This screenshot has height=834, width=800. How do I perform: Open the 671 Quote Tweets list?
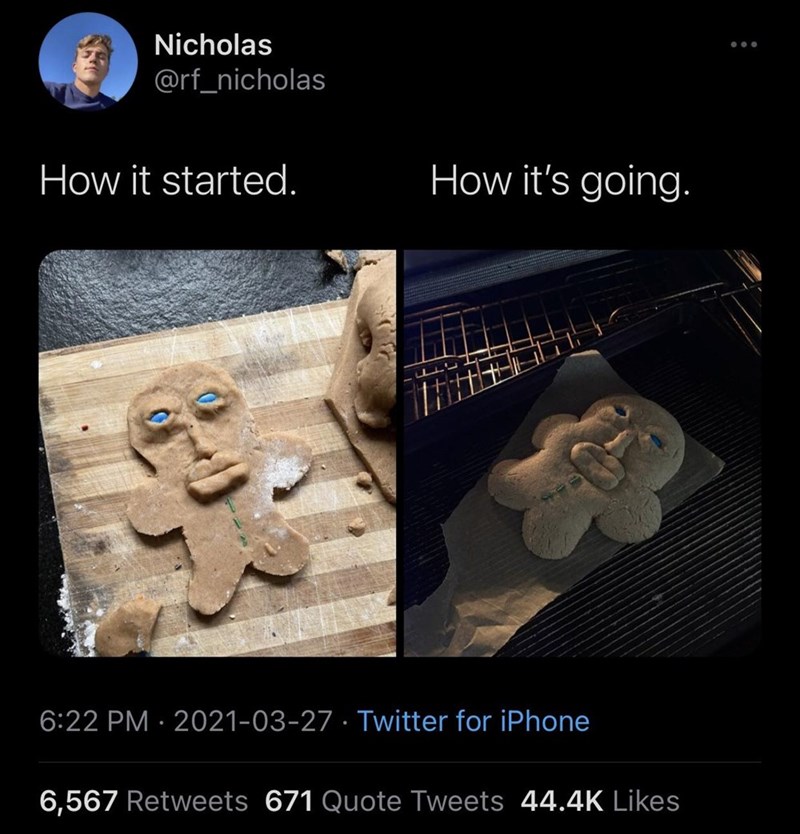385,800
